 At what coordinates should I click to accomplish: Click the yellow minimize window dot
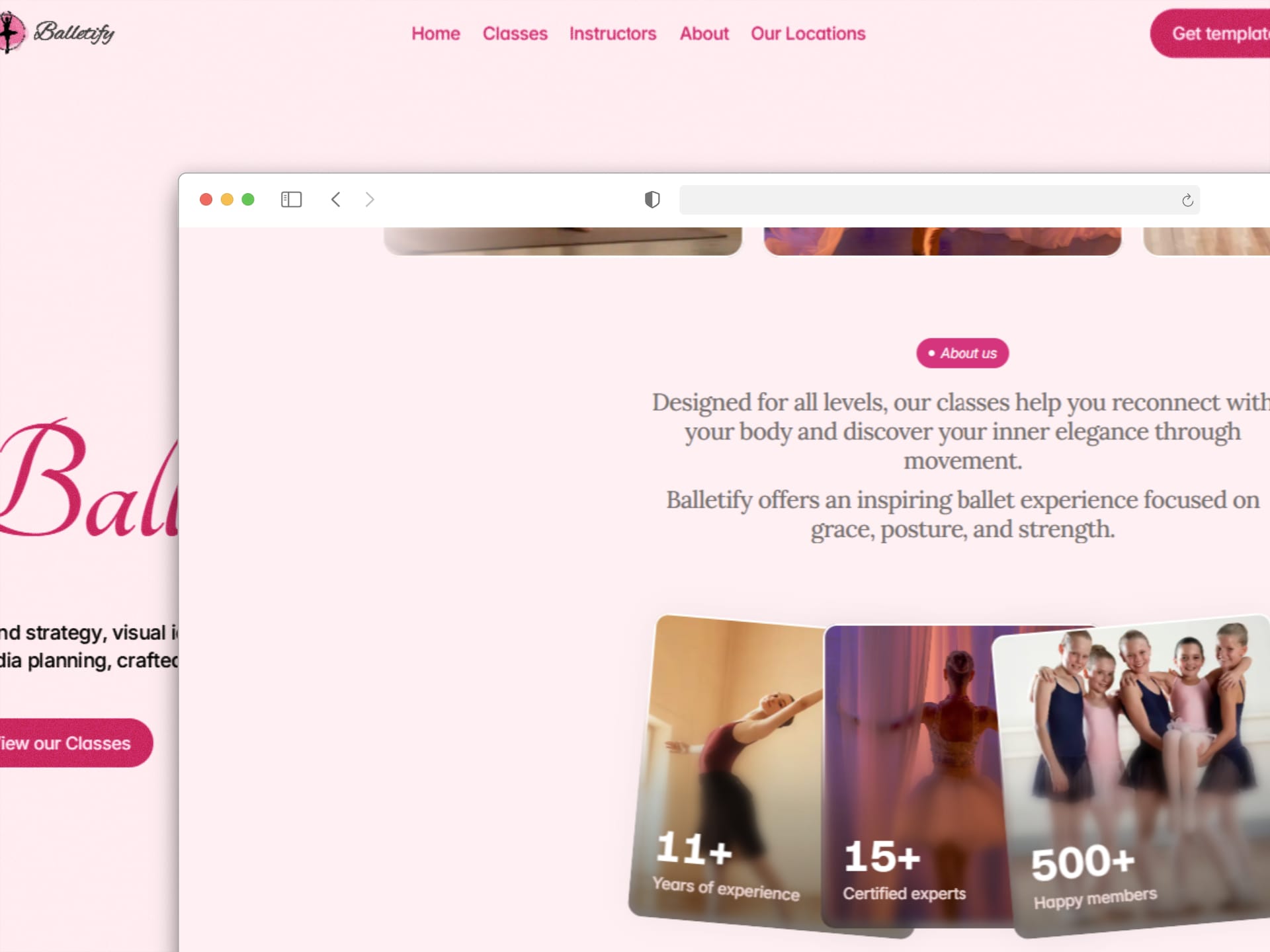227,199
